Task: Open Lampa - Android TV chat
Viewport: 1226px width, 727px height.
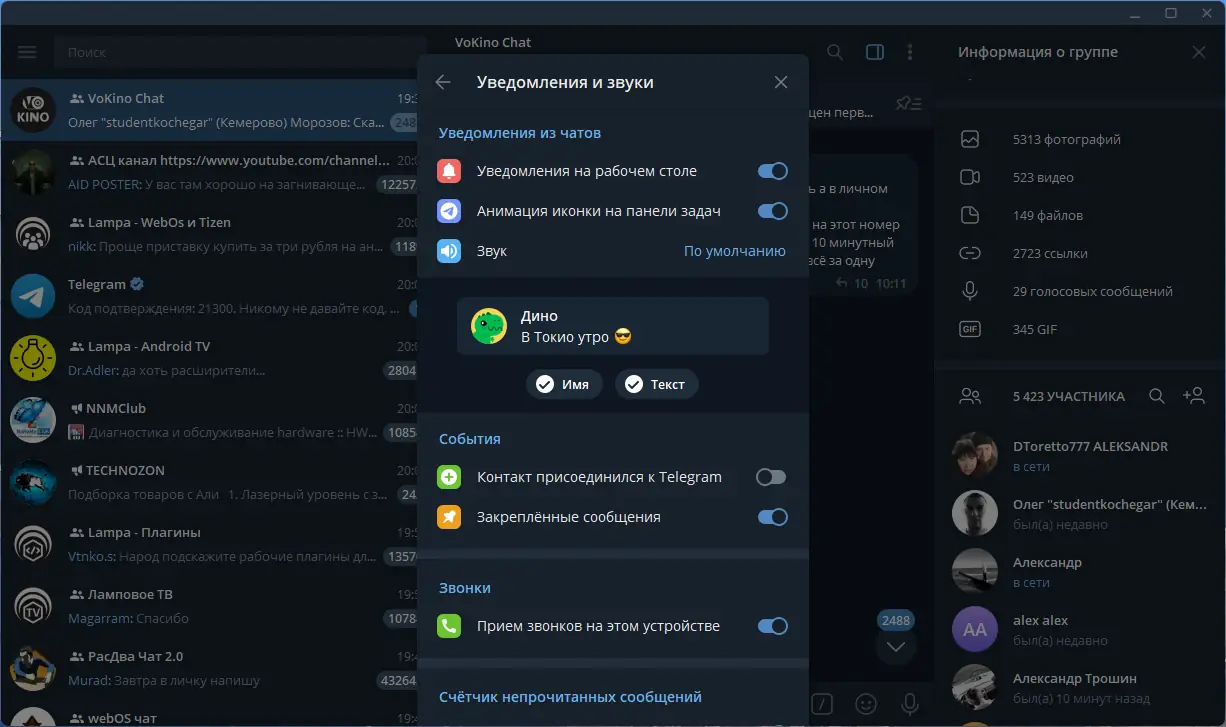Action: pyautogui.click(x=209, y=359)
